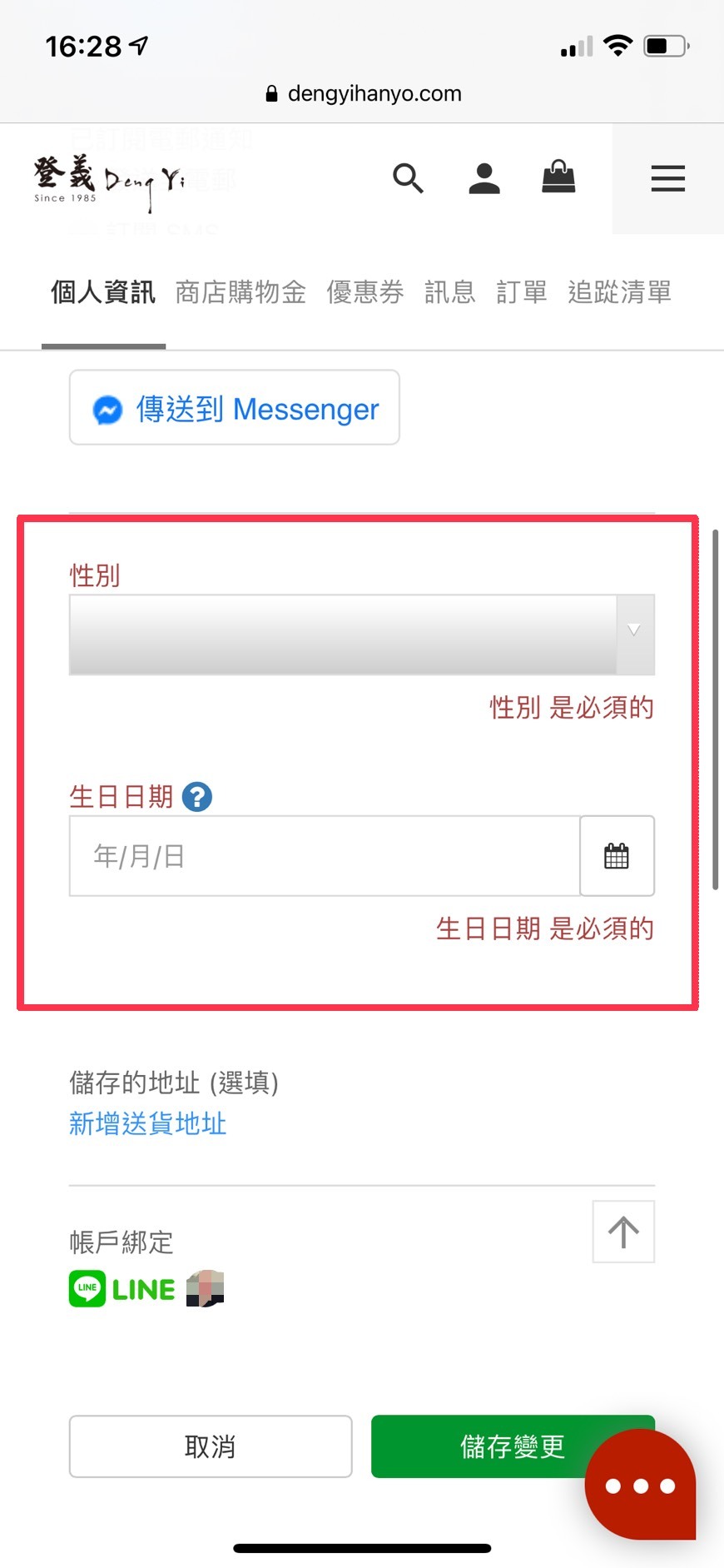The image size is (724, 1568).
Task: Switch to the 商店購物金 tab
Action: [x=241, y=292]
